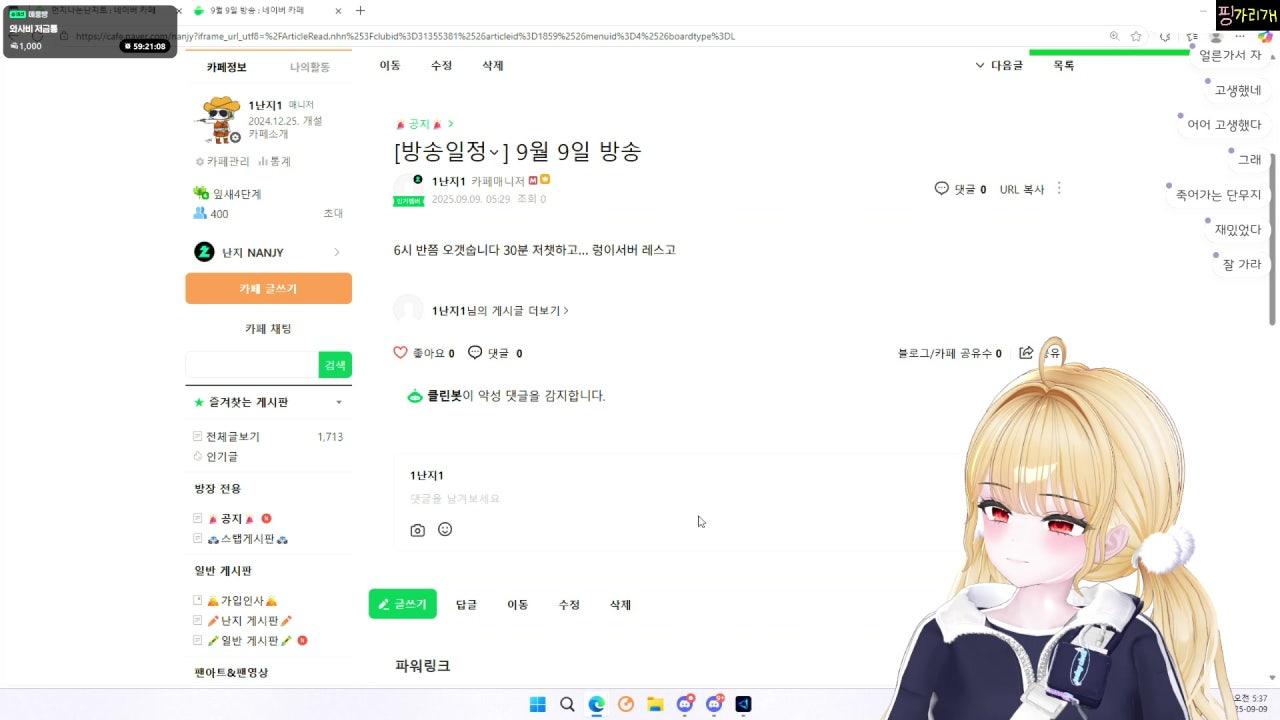
Task: Open 통계 statistics link
Action: coord(274,161)
